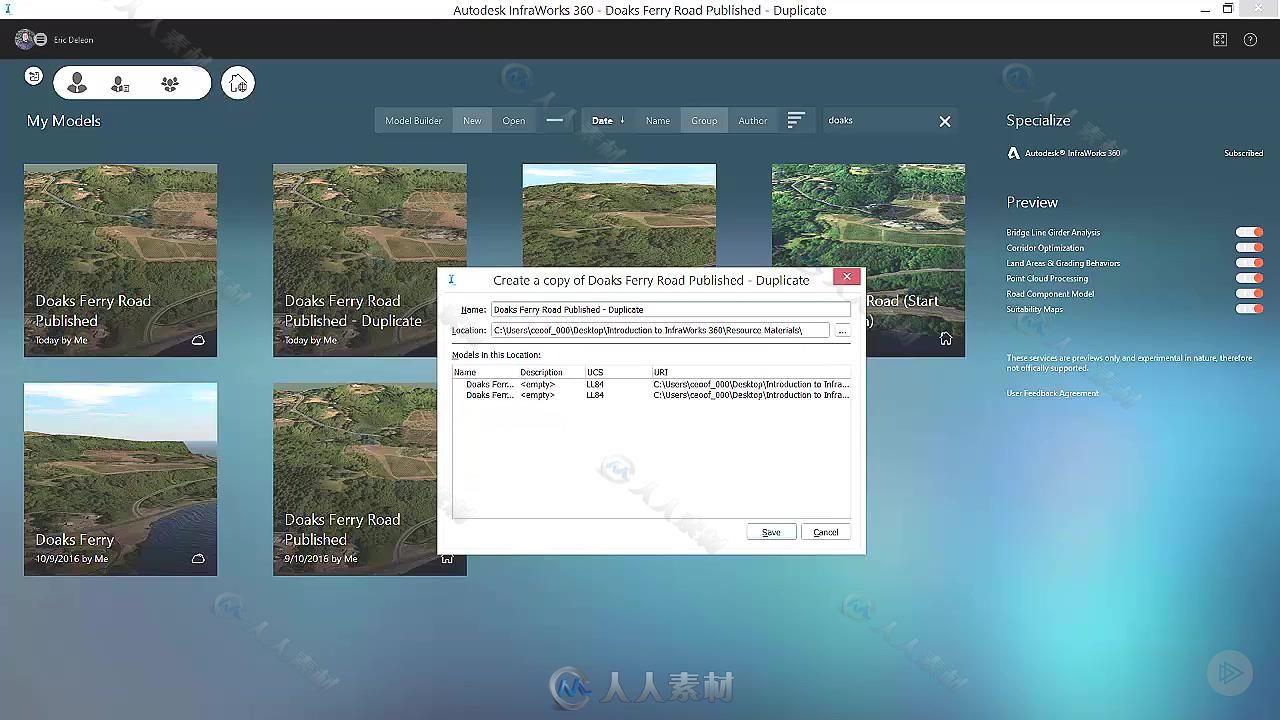Click home icon on Doaks Ferry Road (Start) tile
Screen dimensions: 1280x720
pos(946,339)
